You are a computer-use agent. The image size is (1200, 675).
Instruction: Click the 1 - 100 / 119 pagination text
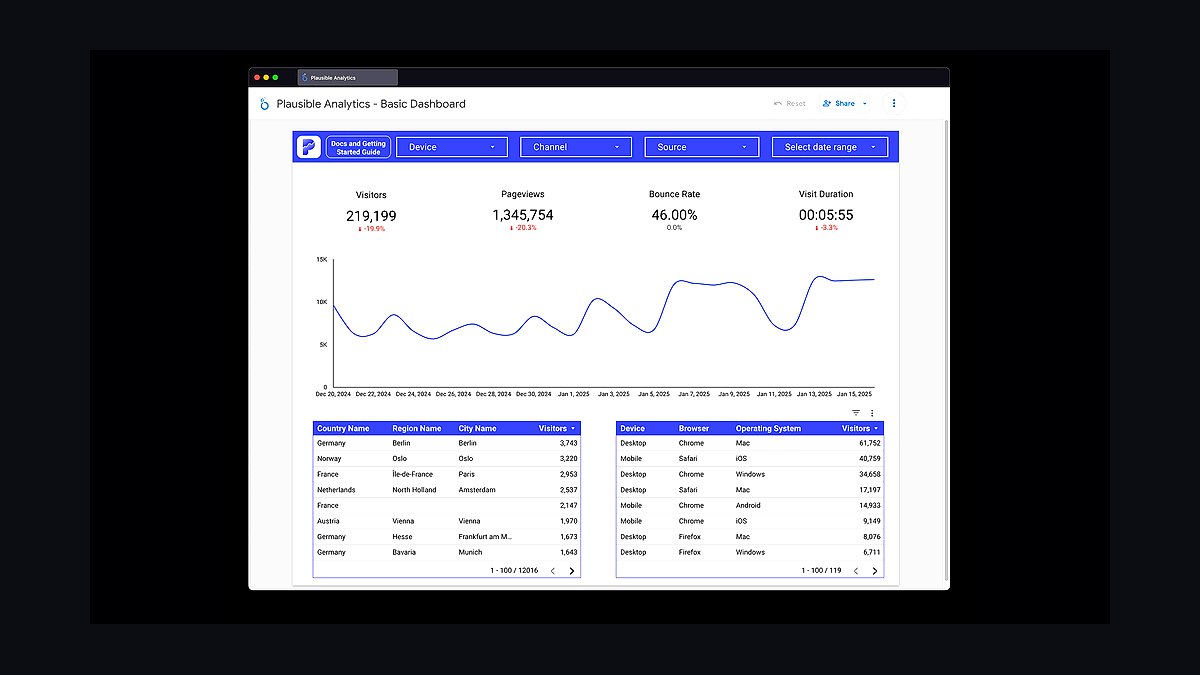[821, 571]
